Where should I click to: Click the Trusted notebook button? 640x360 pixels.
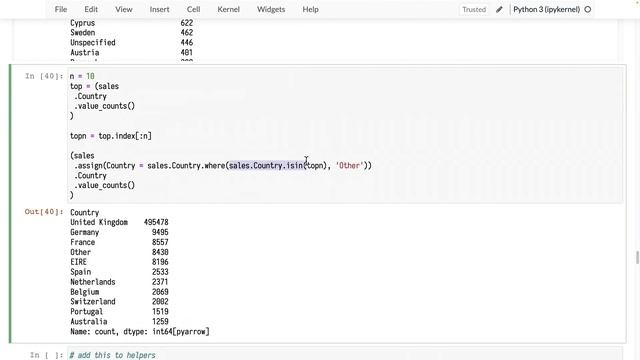click(474, 9)
